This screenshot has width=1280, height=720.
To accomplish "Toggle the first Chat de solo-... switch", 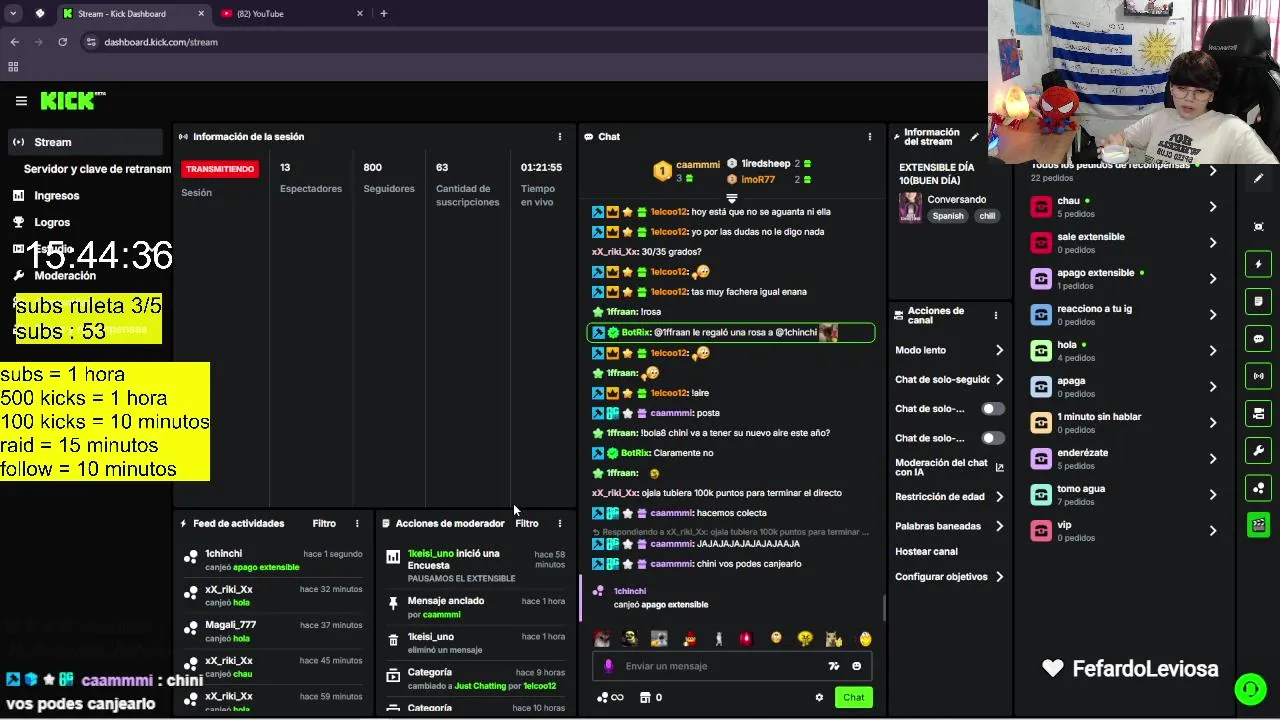I will click(x=992, y=409).
